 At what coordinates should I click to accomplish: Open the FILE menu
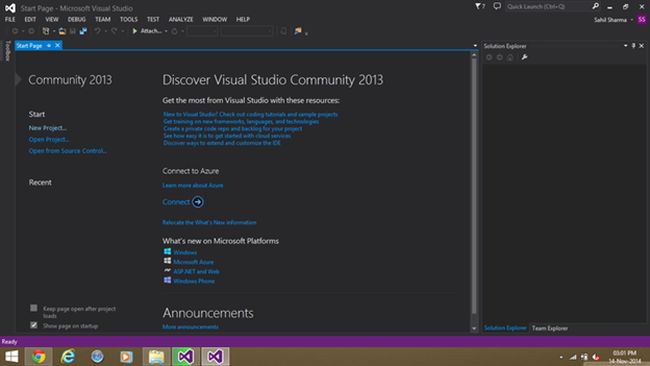click(10, 19)
